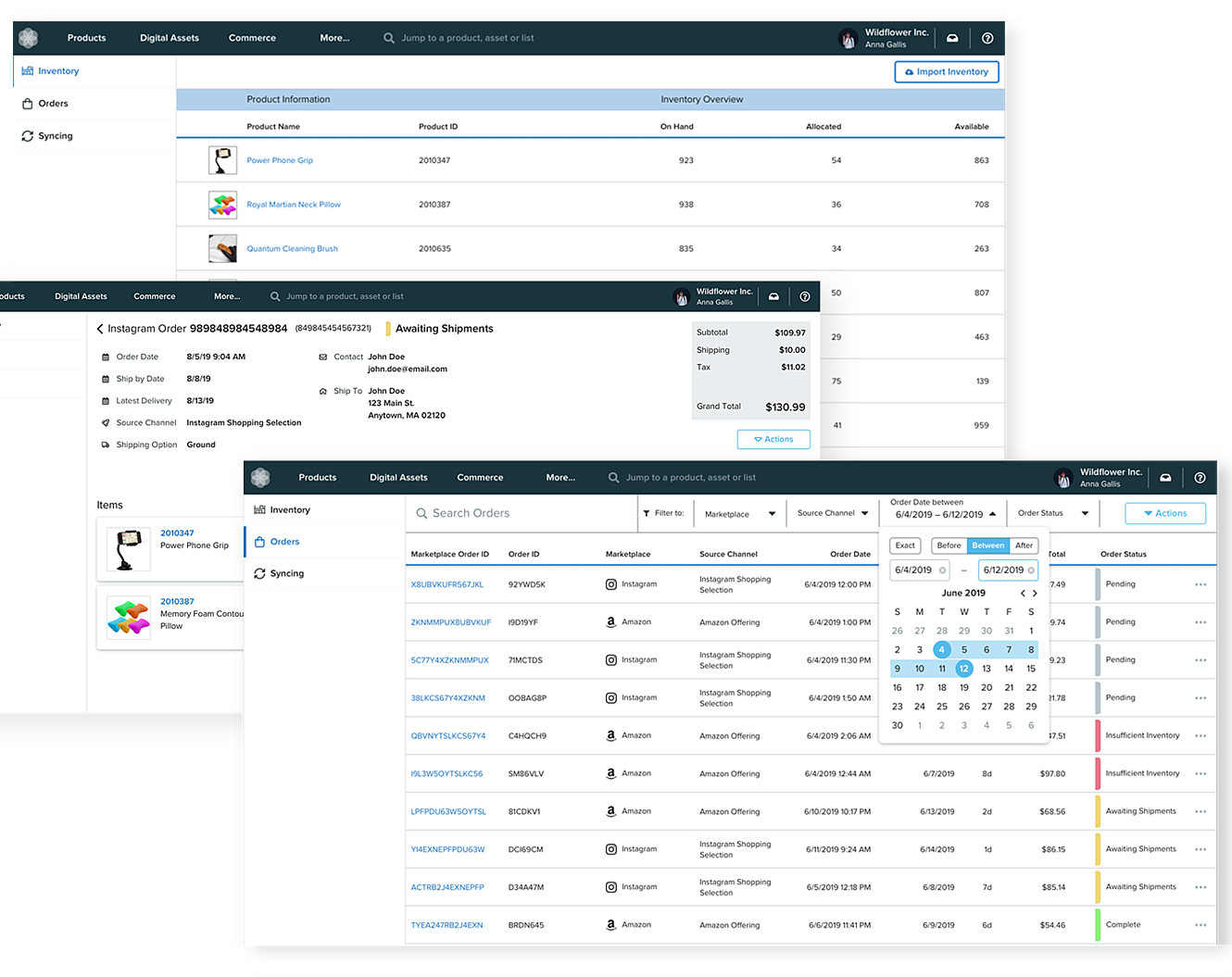
Task: Select June 20 in the calendar
Action: pyautogui.click(x=987, y=688)
